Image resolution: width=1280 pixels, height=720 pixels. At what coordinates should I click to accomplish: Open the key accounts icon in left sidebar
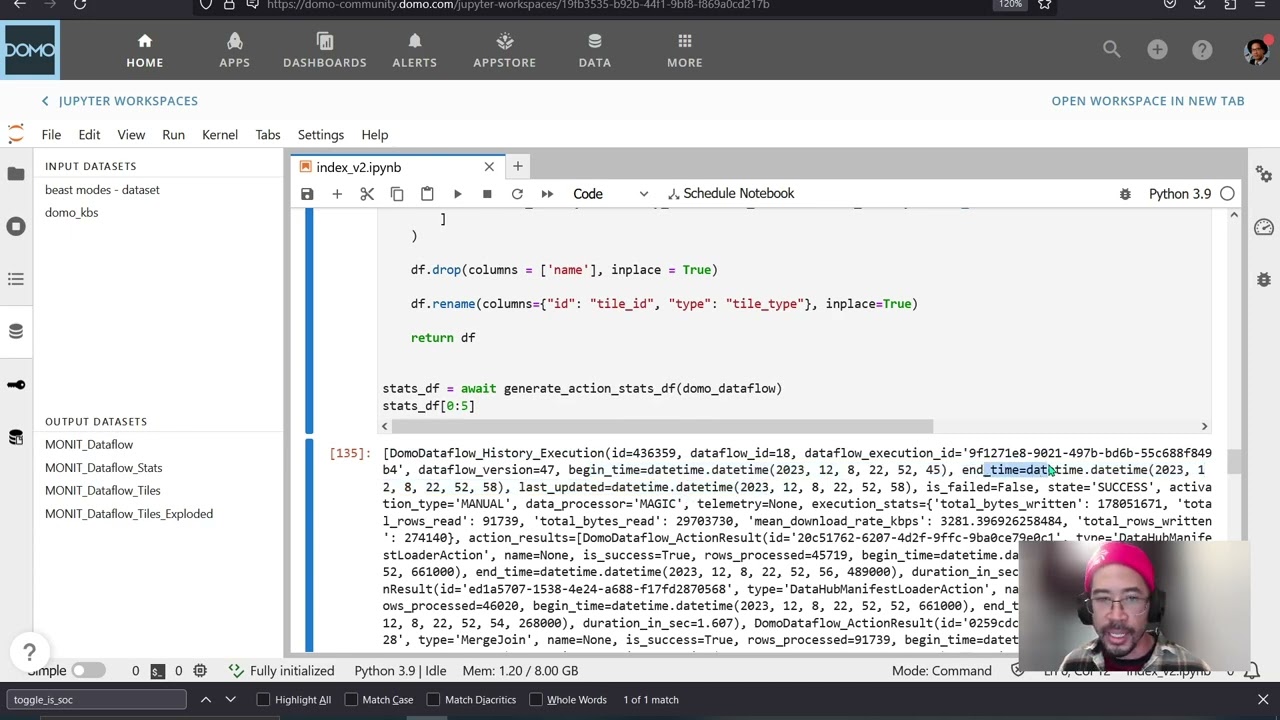[16, 384]
